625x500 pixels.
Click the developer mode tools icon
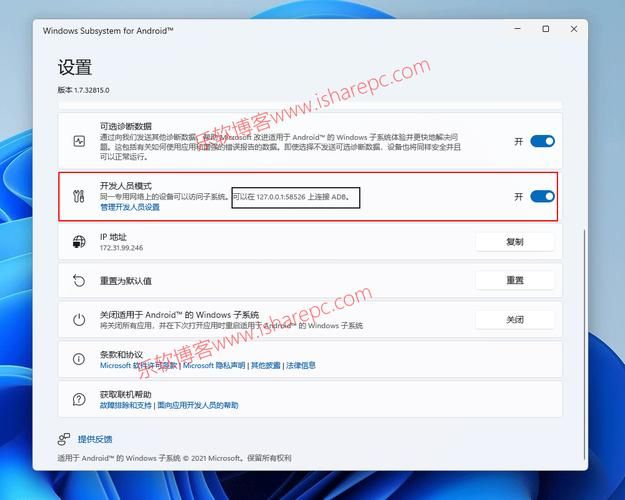tap(79, 197)
